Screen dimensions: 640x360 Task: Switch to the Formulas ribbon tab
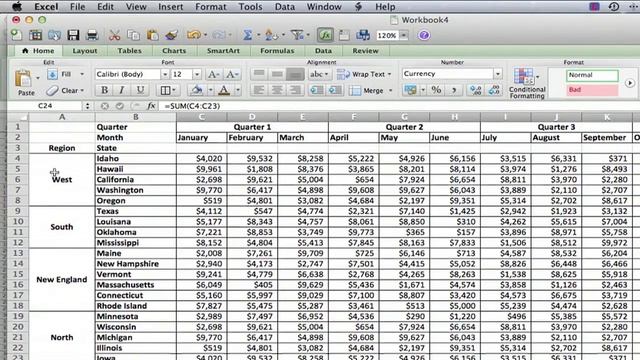tap(277, 51)
